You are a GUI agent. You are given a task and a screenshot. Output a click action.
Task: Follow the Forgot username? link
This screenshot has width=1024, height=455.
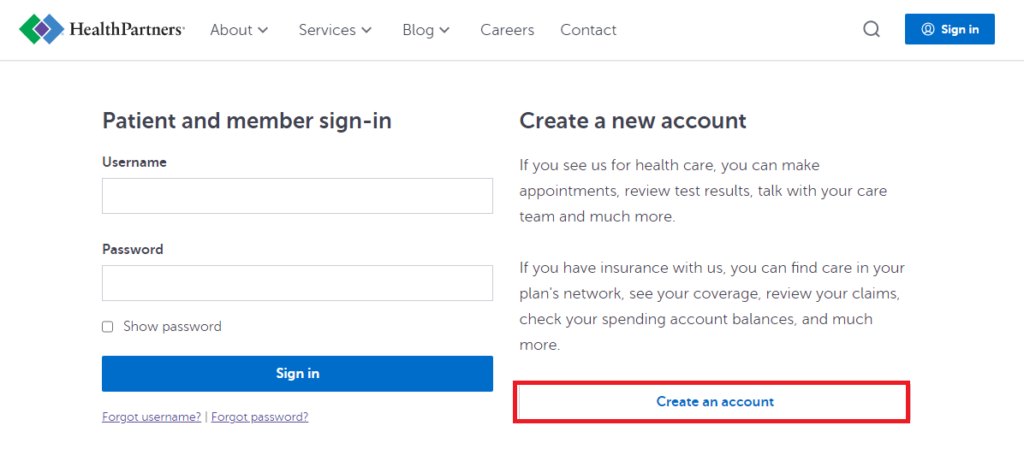click(152, 416)
